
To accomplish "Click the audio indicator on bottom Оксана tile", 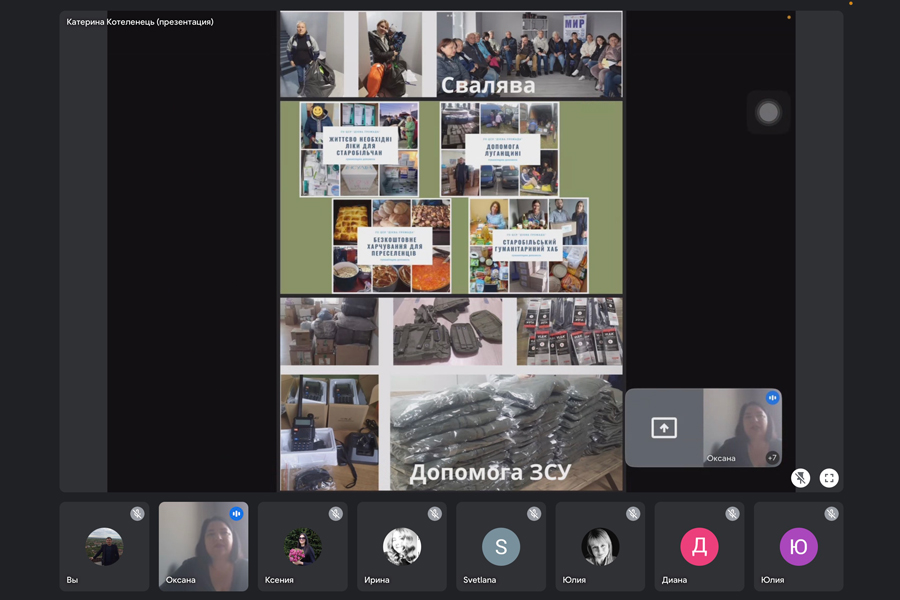I will (236, 513).
